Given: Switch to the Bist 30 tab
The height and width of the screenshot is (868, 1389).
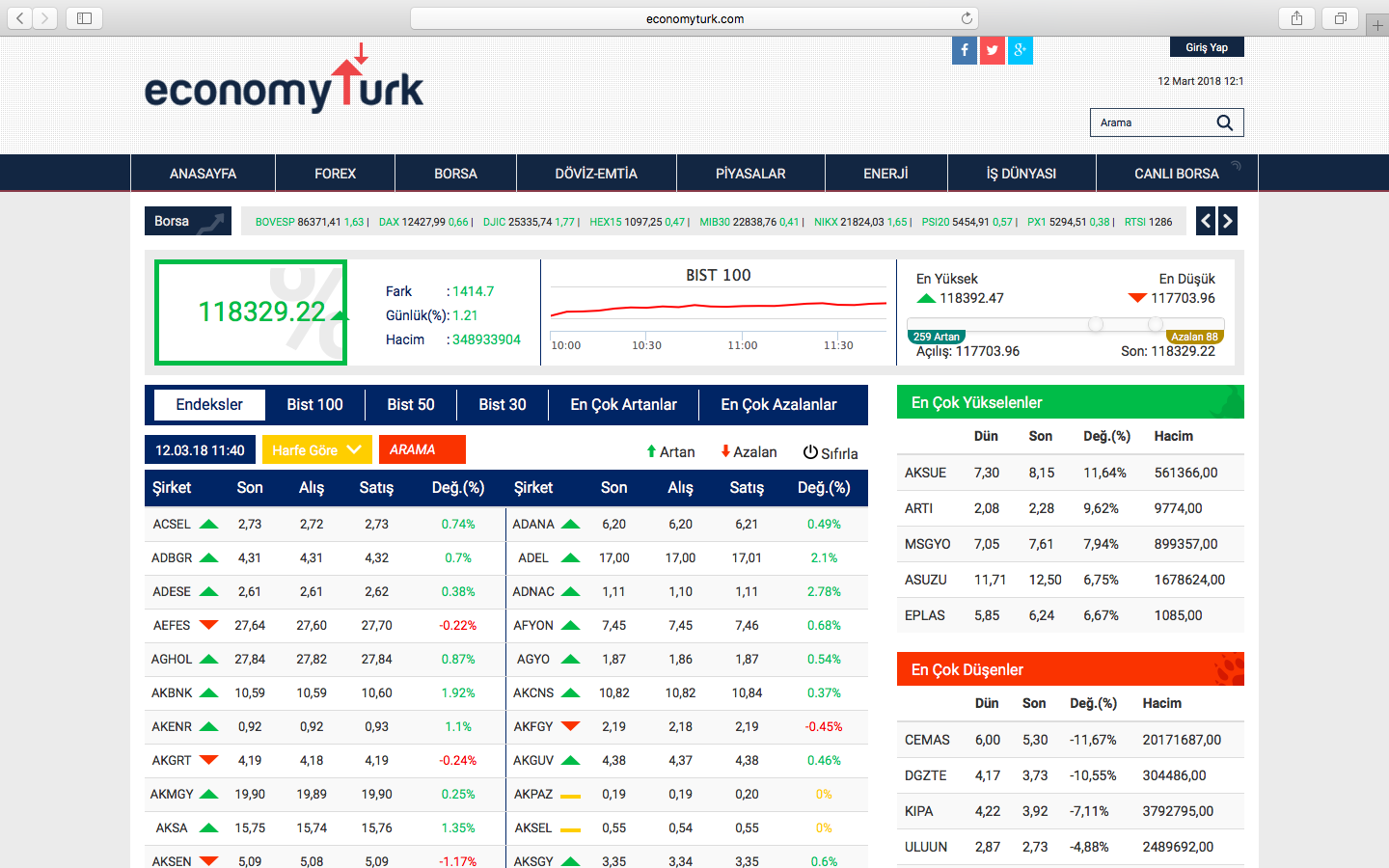Looking at the screenshot, I should coord(503,404).
